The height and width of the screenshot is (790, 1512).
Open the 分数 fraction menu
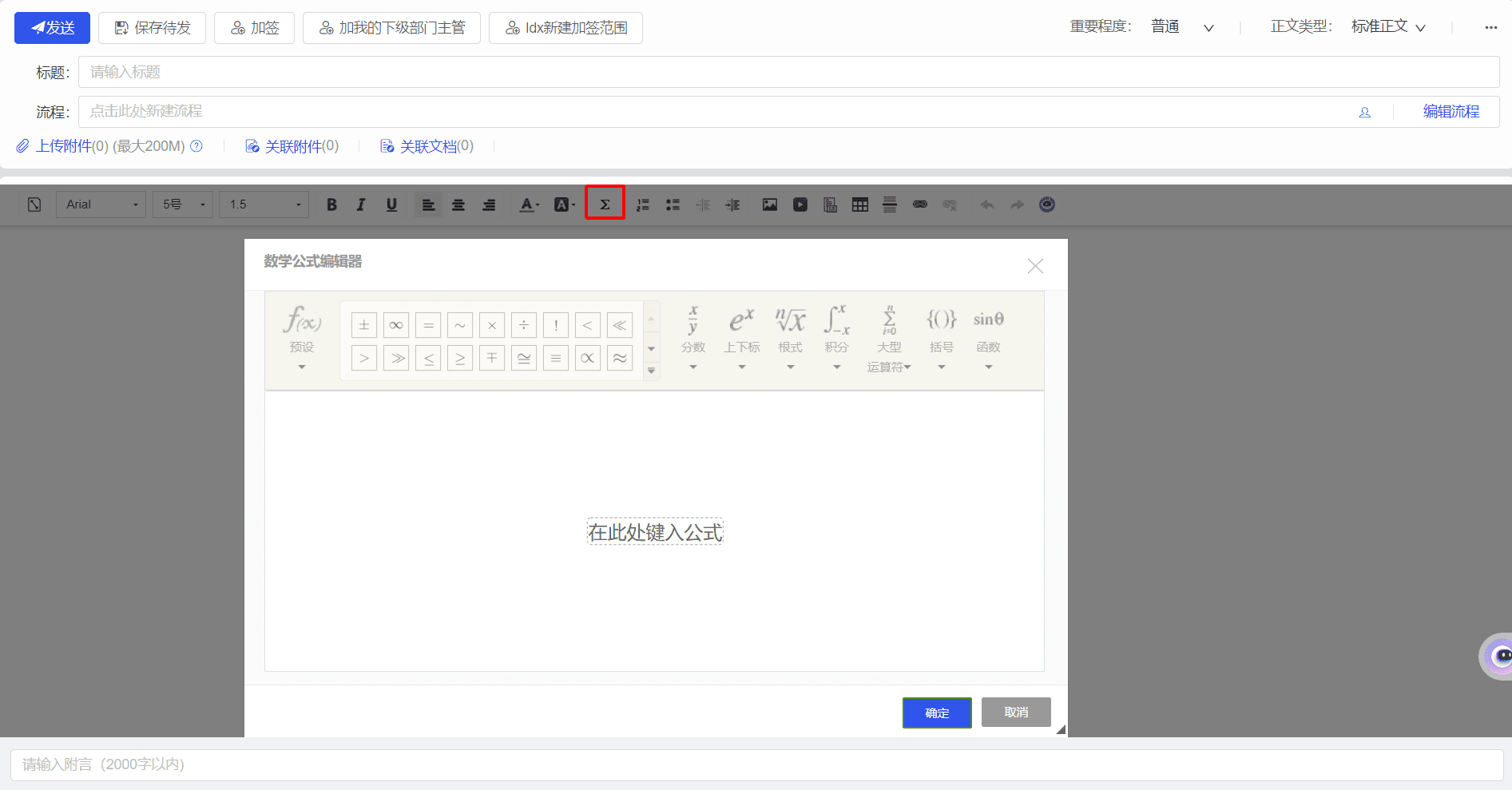(693, 338)
